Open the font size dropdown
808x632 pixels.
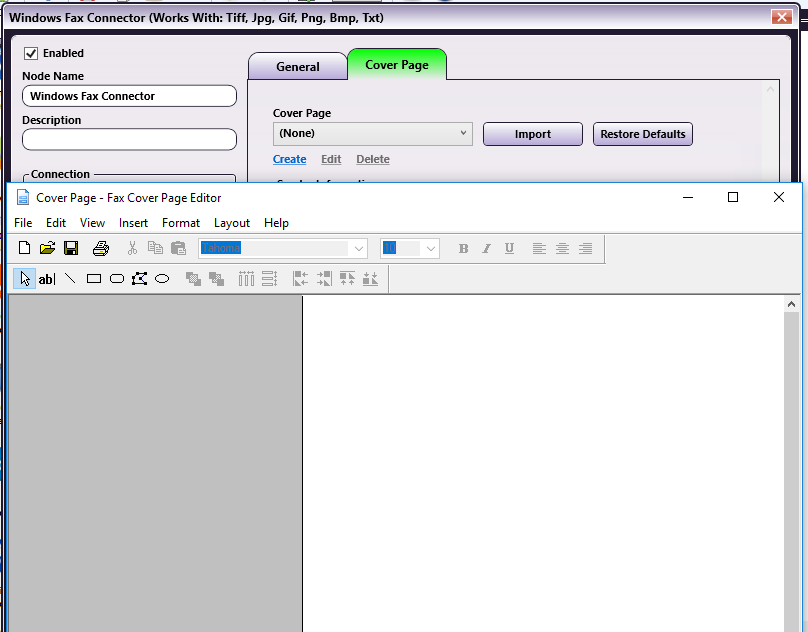431,248
